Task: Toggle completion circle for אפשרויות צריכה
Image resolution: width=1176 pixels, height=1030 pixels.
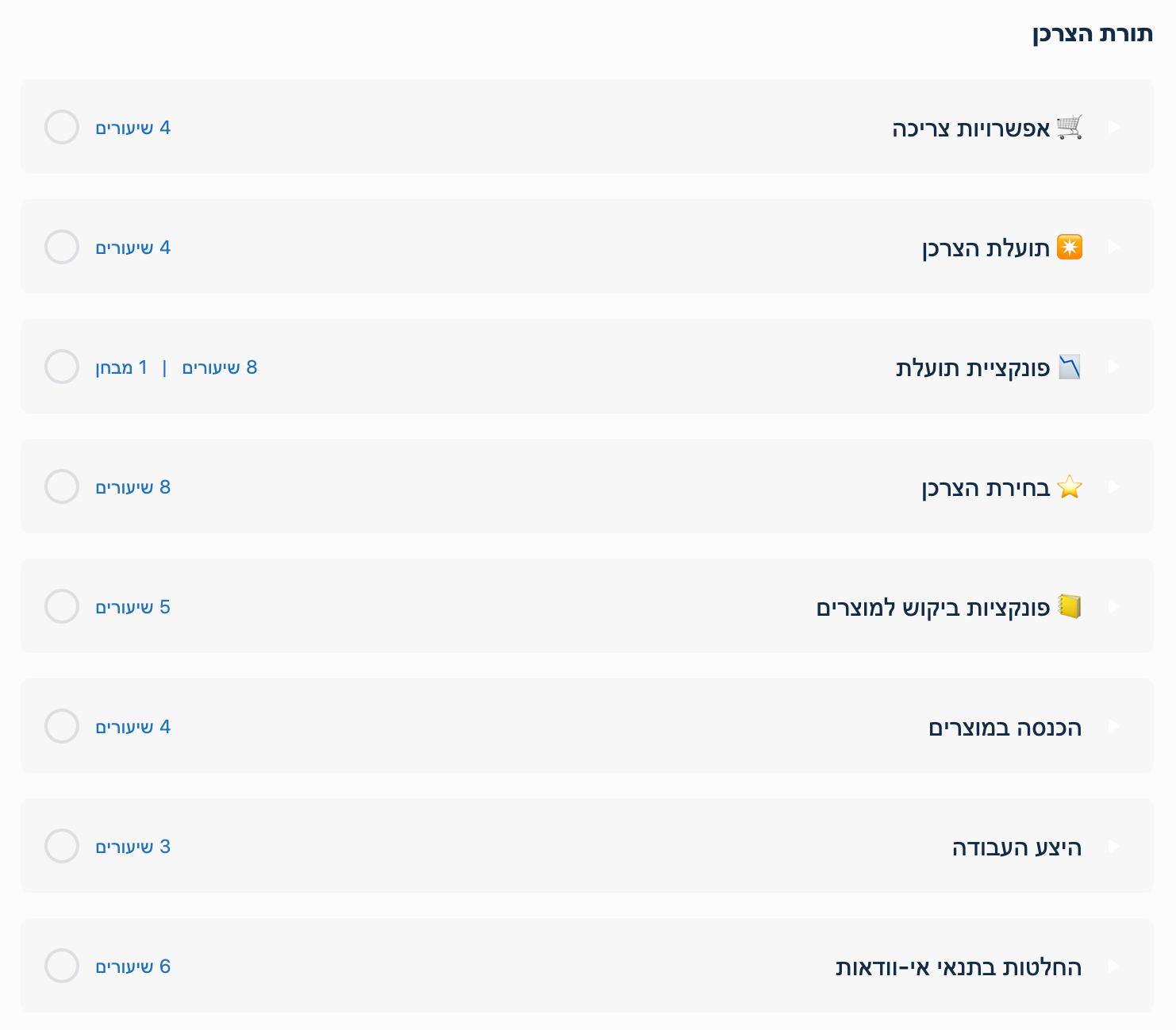Action: pyautogui.click(x=62, y=127)
